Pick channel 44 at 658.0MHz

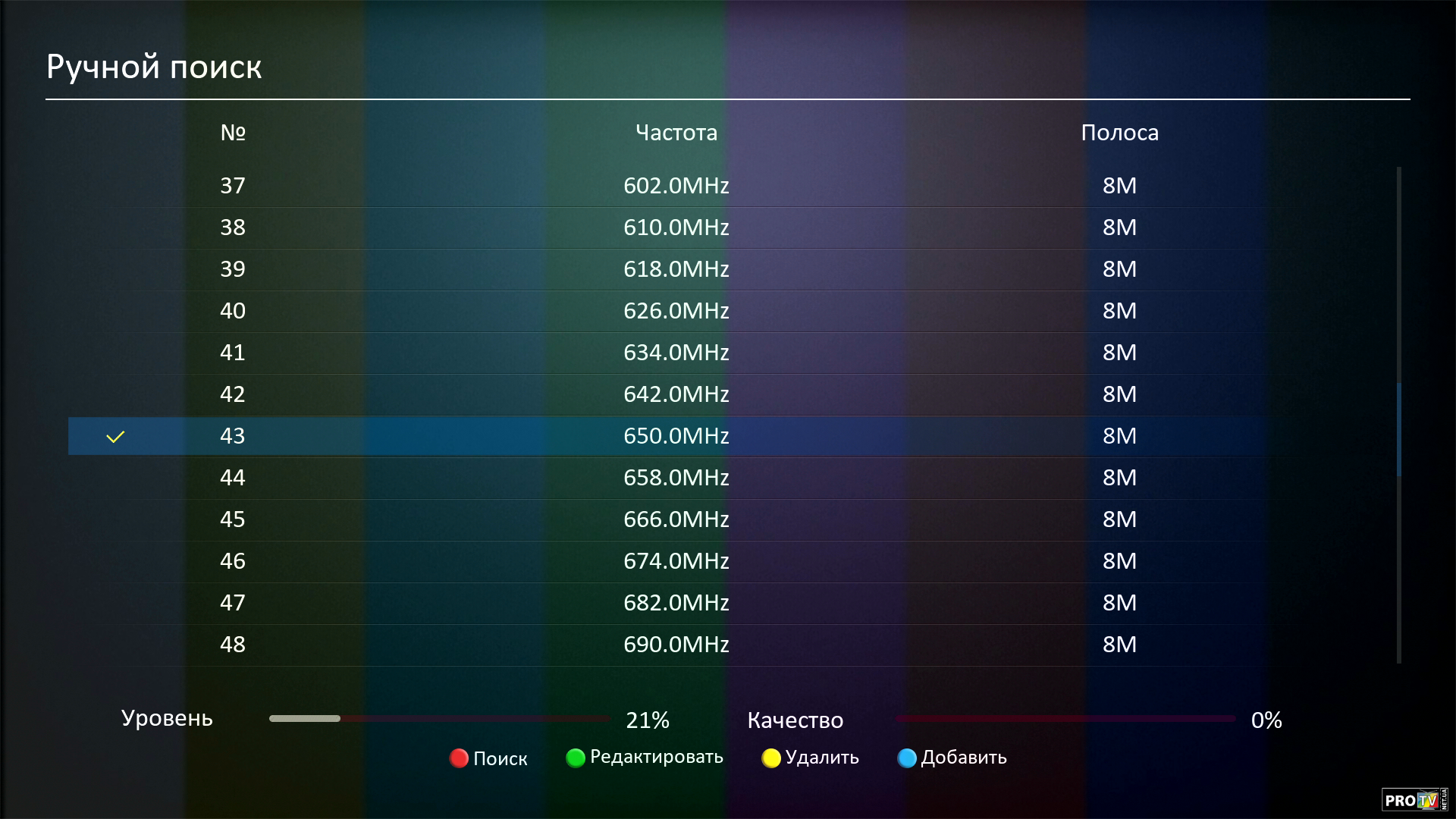coord(675,478)
